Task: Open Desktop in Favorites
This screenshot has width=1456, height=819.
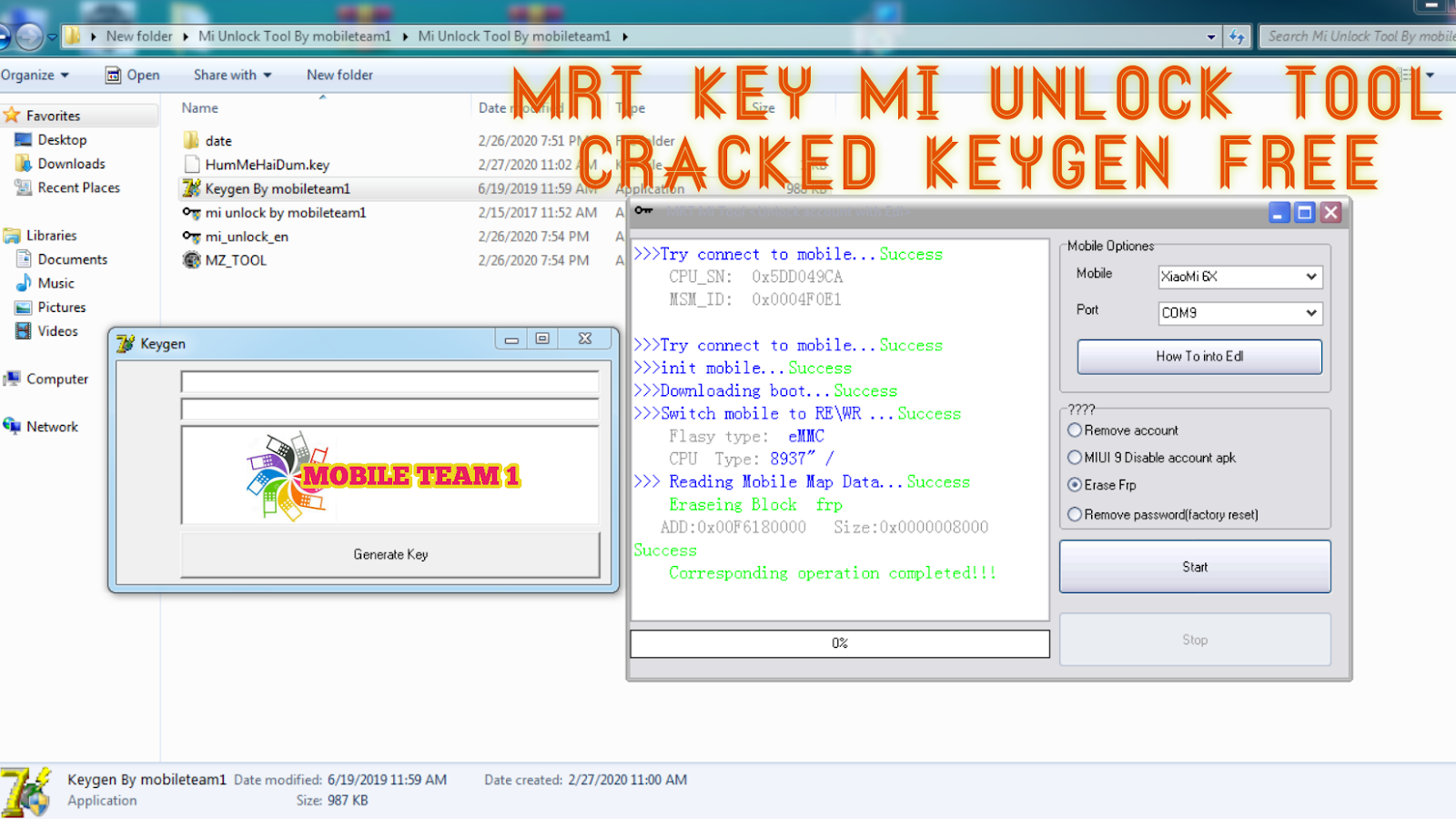Action: click(x=62, y=139)
